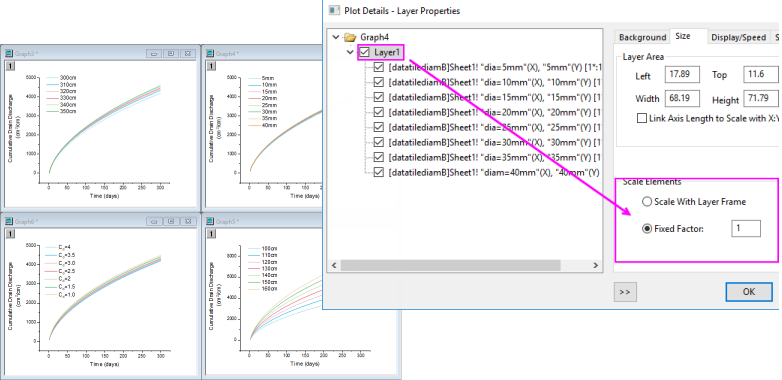This screenshot has height=380, width=782.
Task: Click the Graph3 window title icon
Action: tap(9, 53)
